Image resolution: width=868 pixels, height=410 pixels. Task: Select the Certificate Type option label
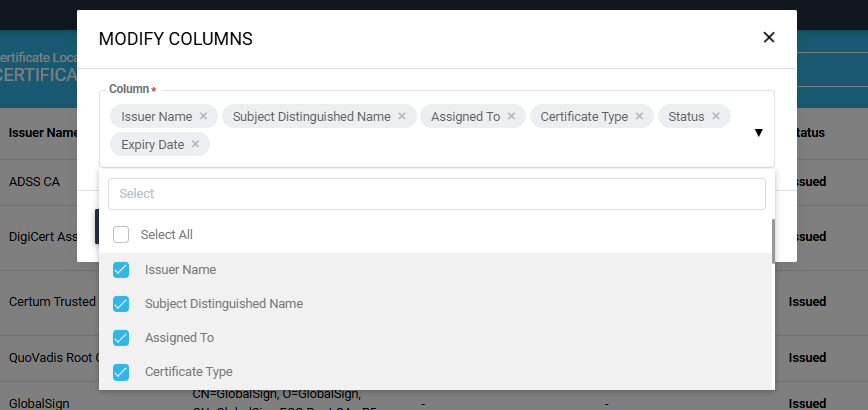tap(188, 372)
